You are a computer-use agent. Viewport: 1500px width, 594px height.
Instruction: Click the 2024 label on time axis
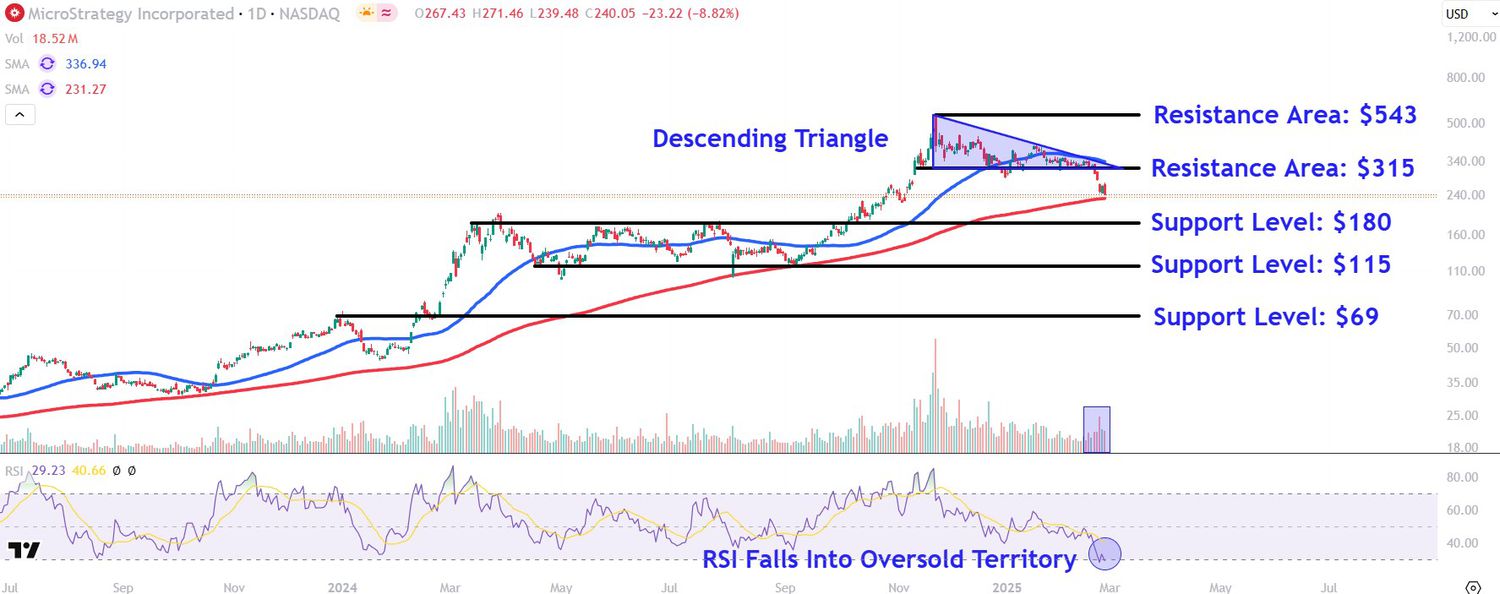[x=342, y=588]
